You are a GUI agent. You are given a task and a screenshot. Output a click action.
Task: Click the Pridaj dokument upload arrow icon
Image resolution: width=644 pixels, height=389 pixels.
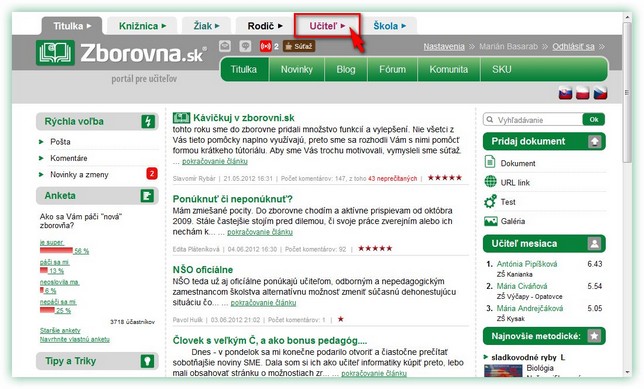(x=595, y=141)
